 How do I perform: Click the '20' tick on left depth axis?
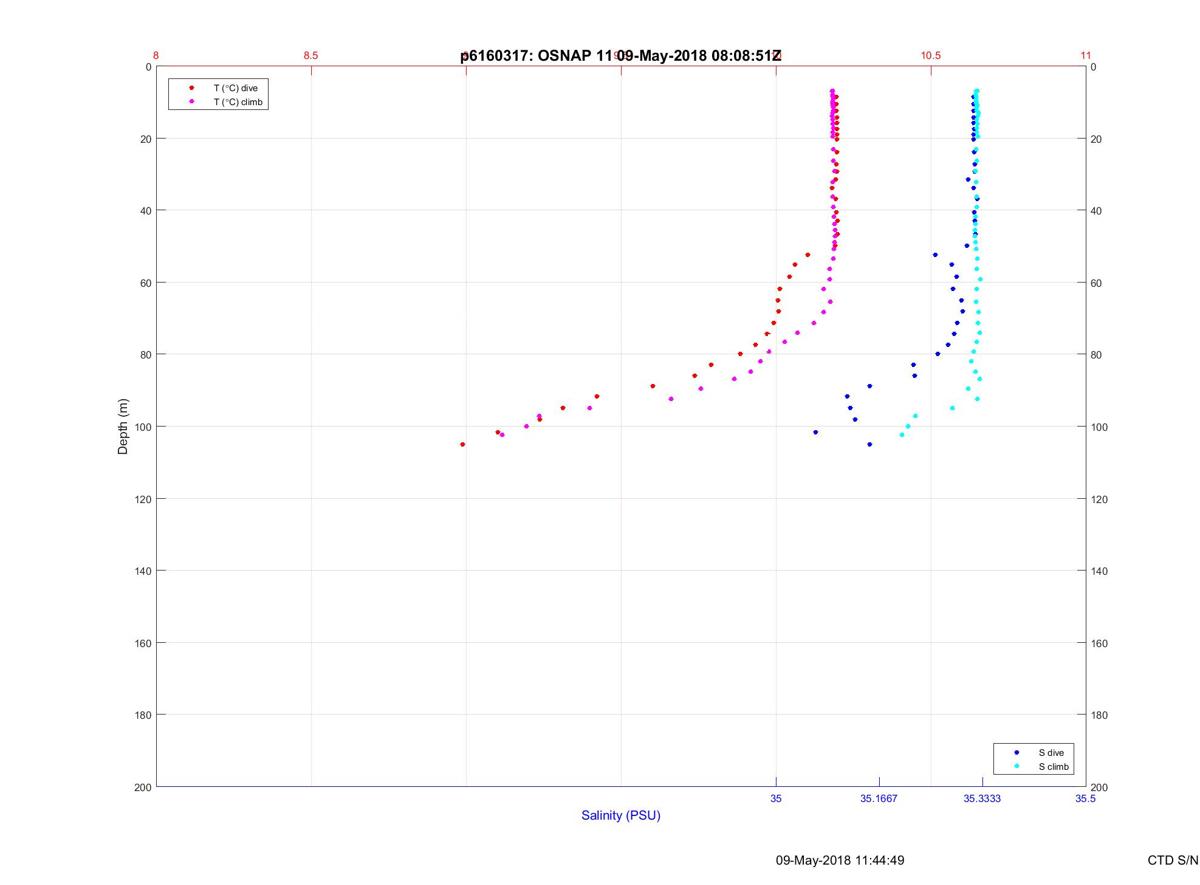point(145,139)
